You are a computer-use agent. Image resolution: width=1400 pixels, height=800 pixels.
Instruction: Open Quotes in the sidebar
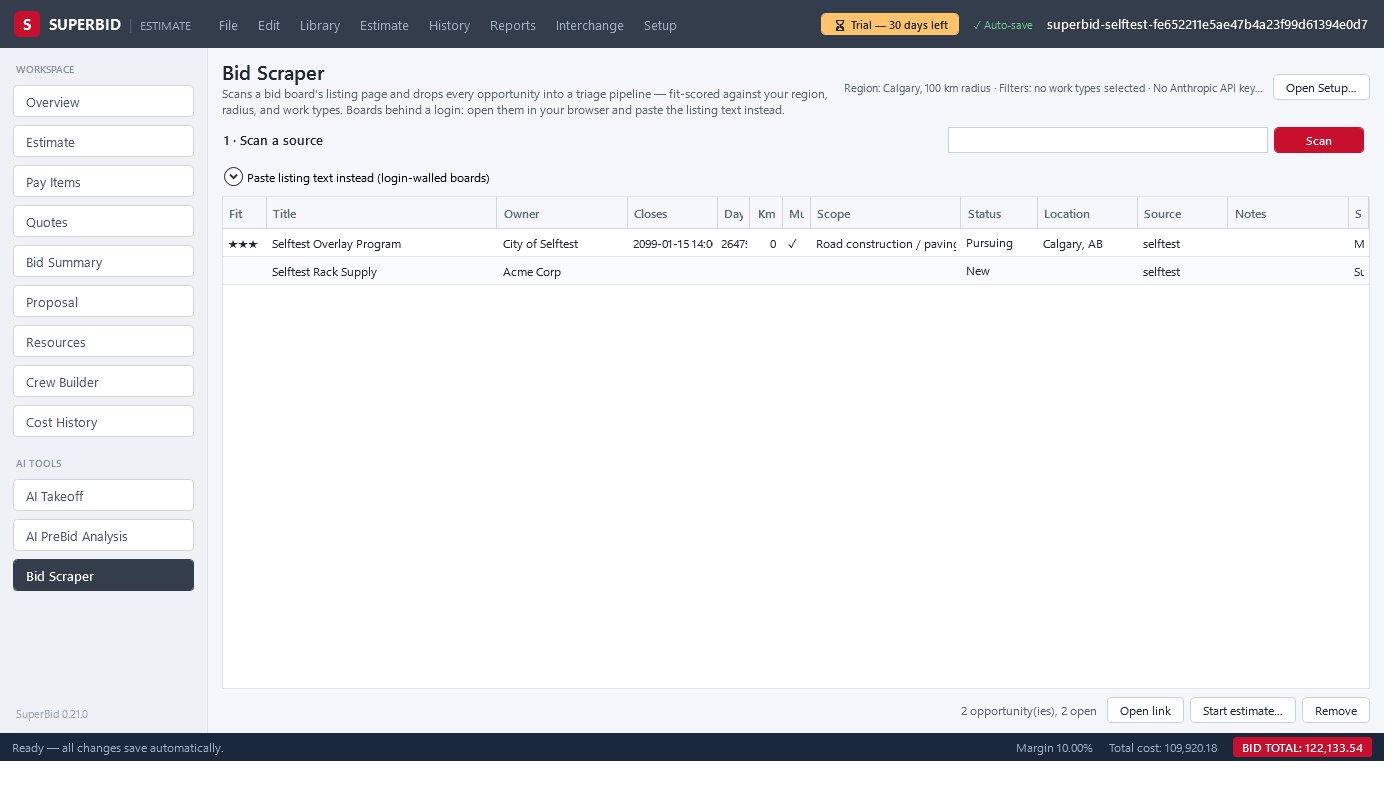tap(103, 221)
